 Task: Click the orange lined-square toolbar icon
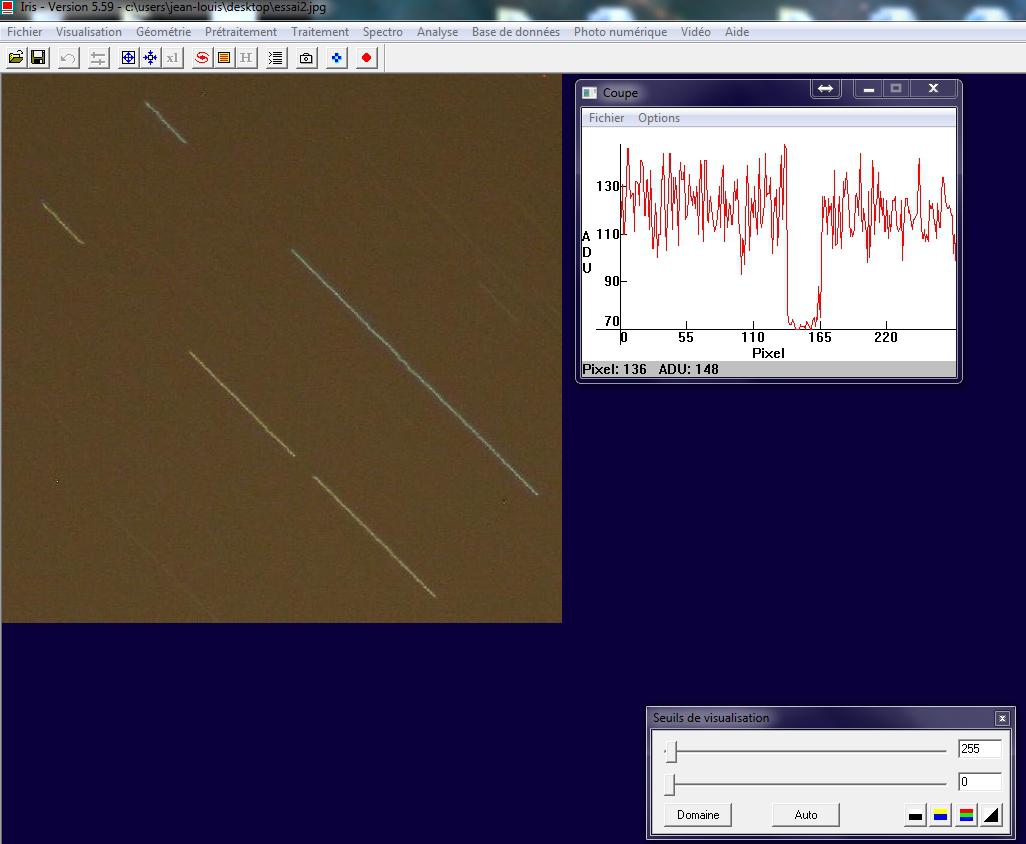coord(224,58)
